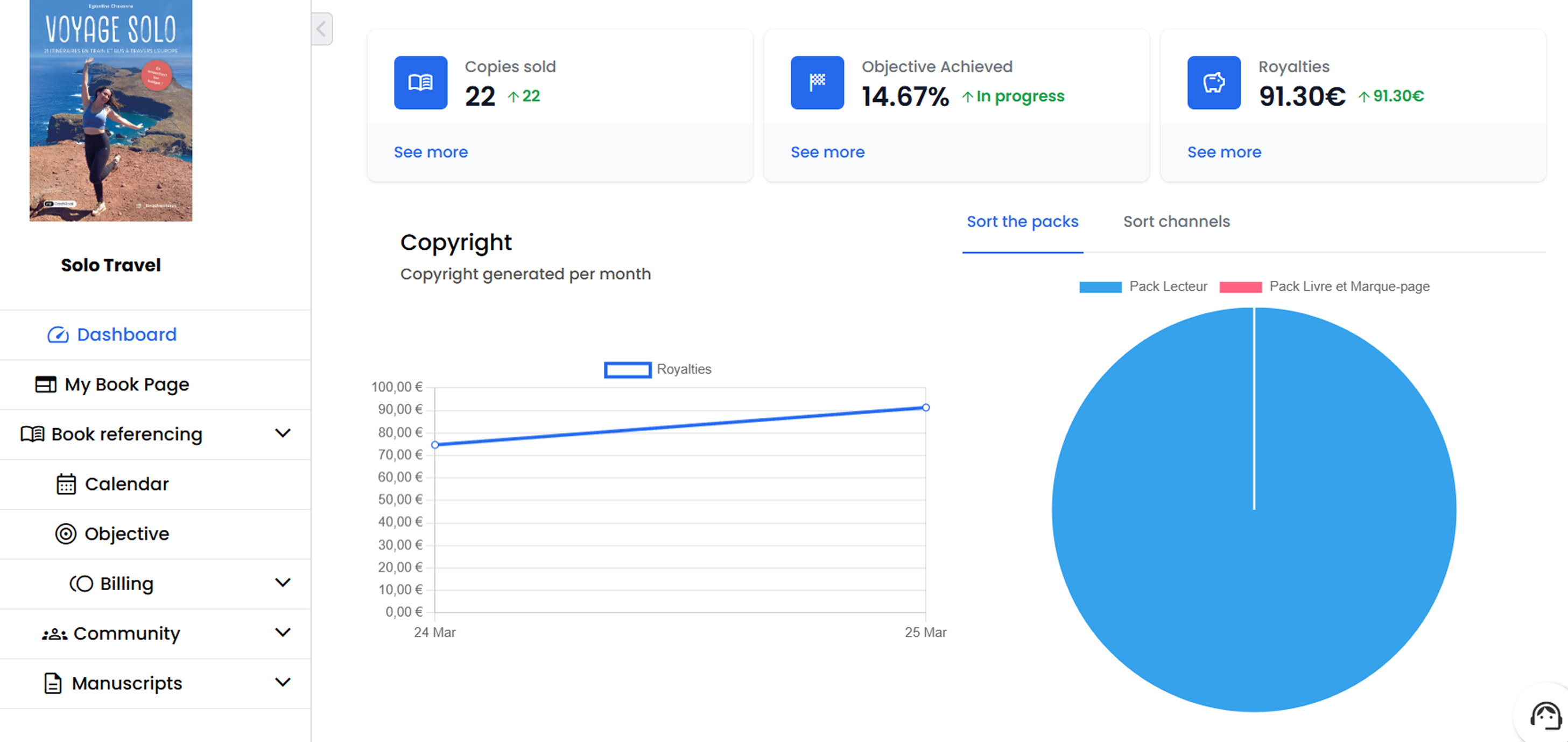The image size is (1568, 742).
Task: Click the Calendar icon in sidebar
Action: click(66, 485)
